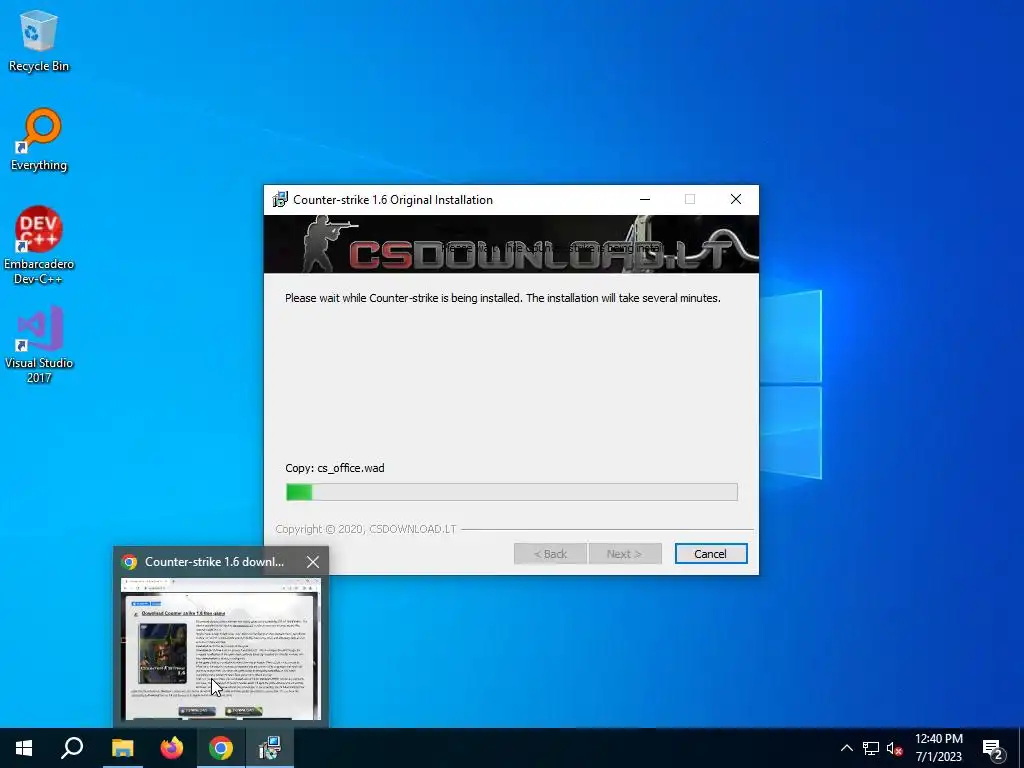Image resolution: width=1024 pixels, height=768 pixels.
Task: Close the Counter-strike installer window
Action: point(736,200)
